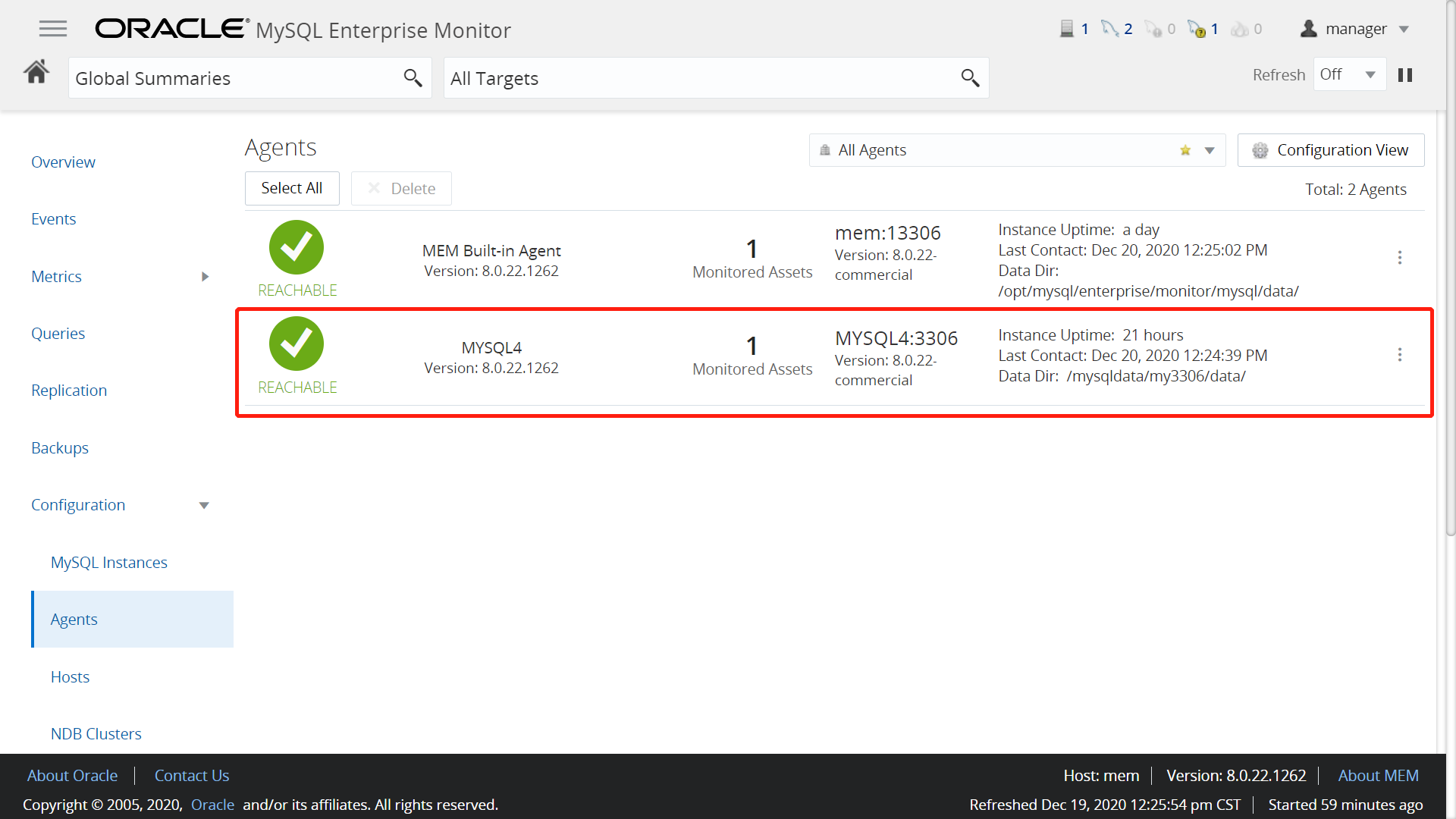Open the hamburger navigation menu
Screen dimensions: 1456x819
click(52, 29)
